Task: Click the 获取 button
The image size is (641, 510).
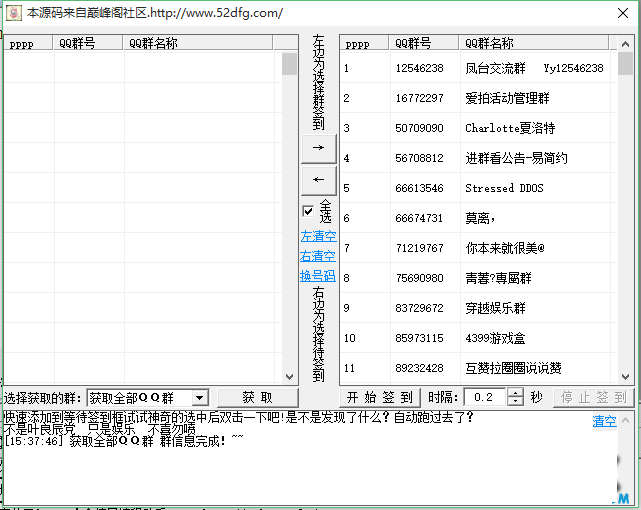Action: (258, 397)
